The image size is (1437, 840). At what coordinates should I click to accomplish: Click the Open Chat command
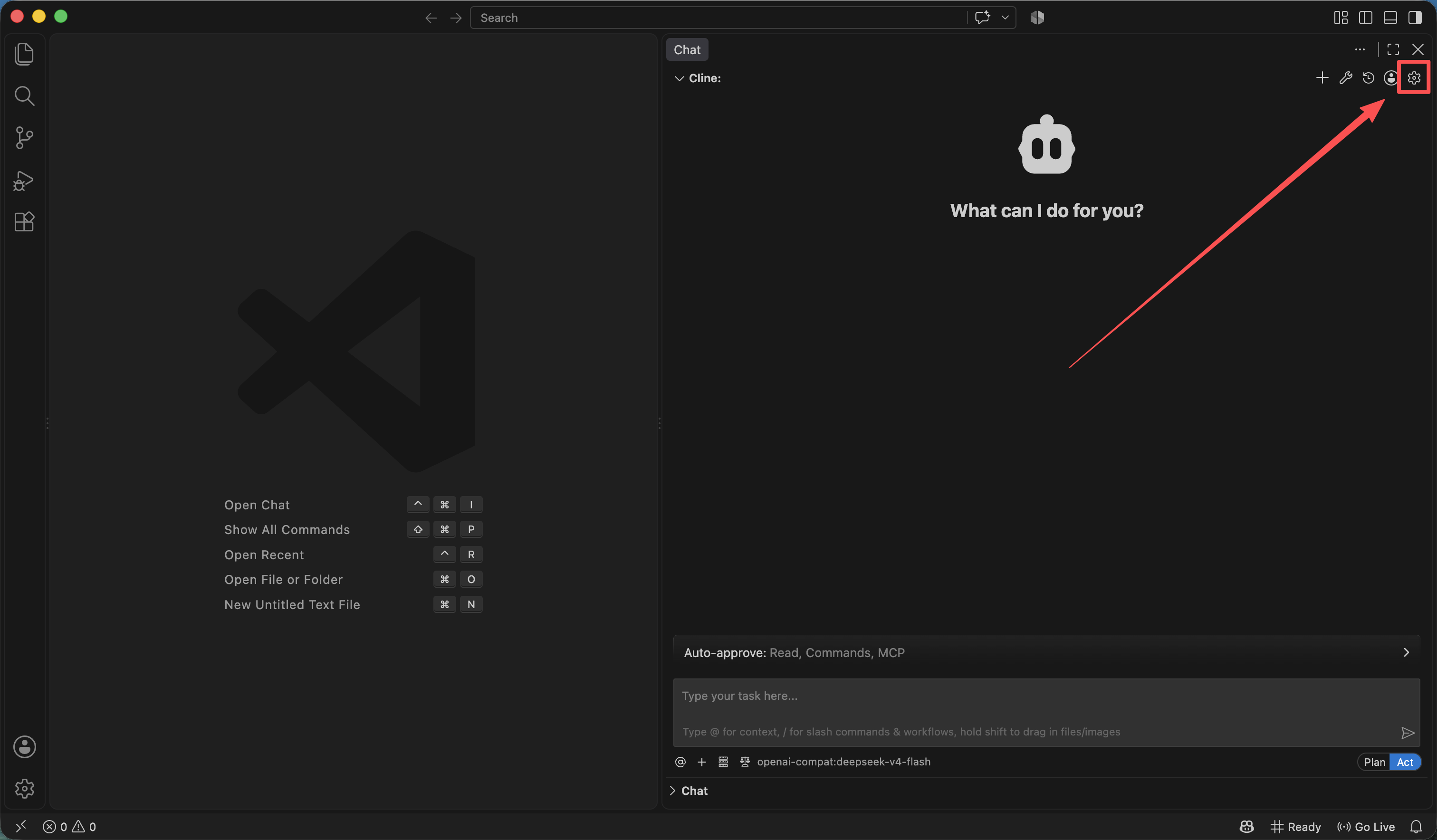point(257,505)
